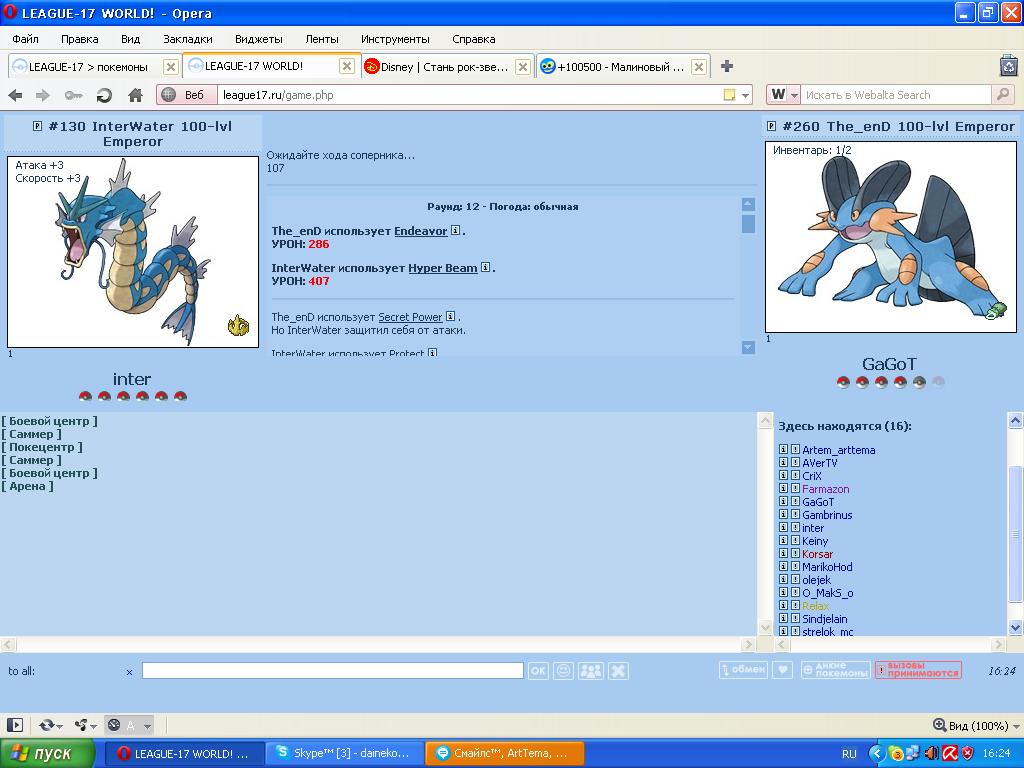Reload the page with the refresh icon
The image size is (1024, 768).
point(104,95)
